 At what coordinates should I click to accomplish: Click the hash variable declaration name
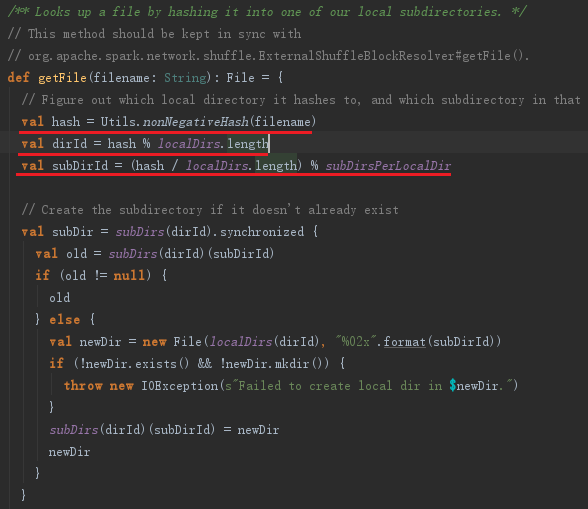(66, 122)
